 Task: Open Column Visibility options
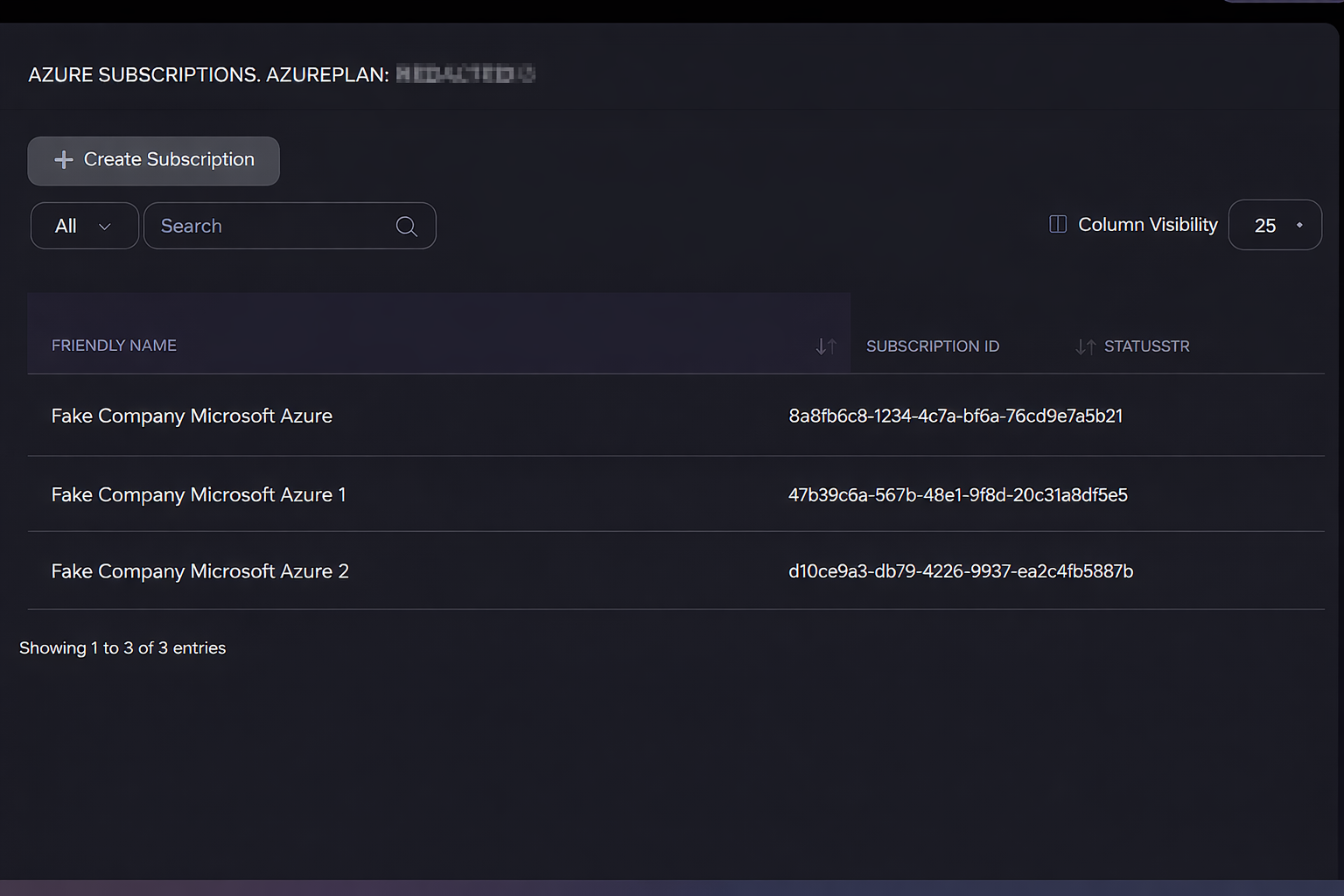tap(1133, 225)
